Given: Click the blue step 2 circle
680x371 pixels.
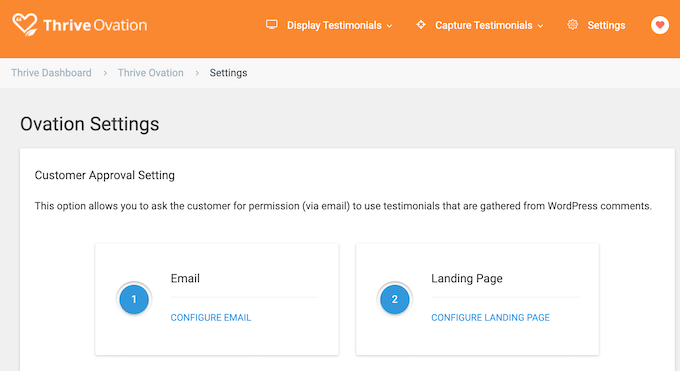Looking at the screenshot, I should tap(395, 299).
